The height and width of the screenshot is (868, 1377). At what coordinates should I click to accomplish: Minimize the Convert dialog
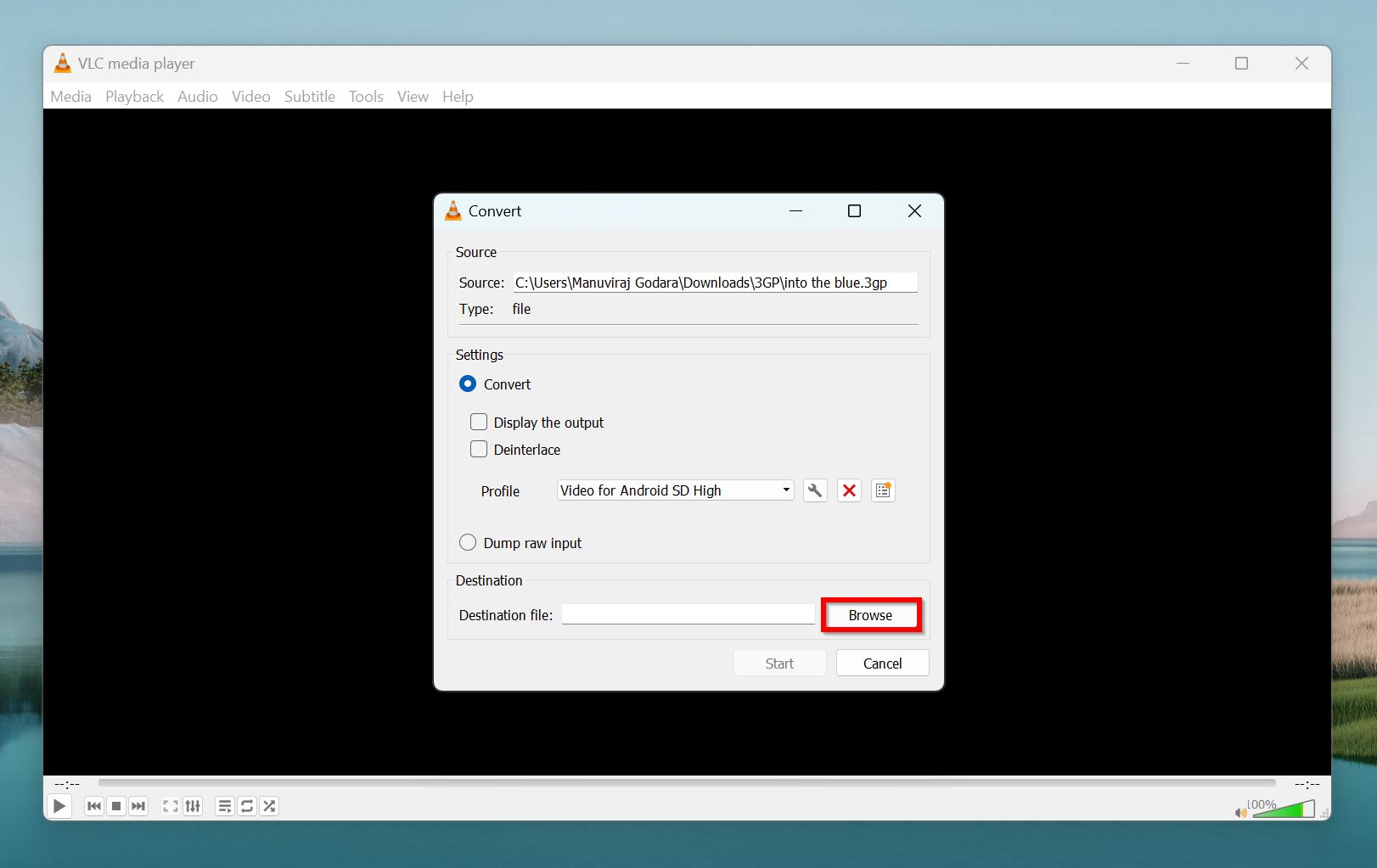(795, 211)
